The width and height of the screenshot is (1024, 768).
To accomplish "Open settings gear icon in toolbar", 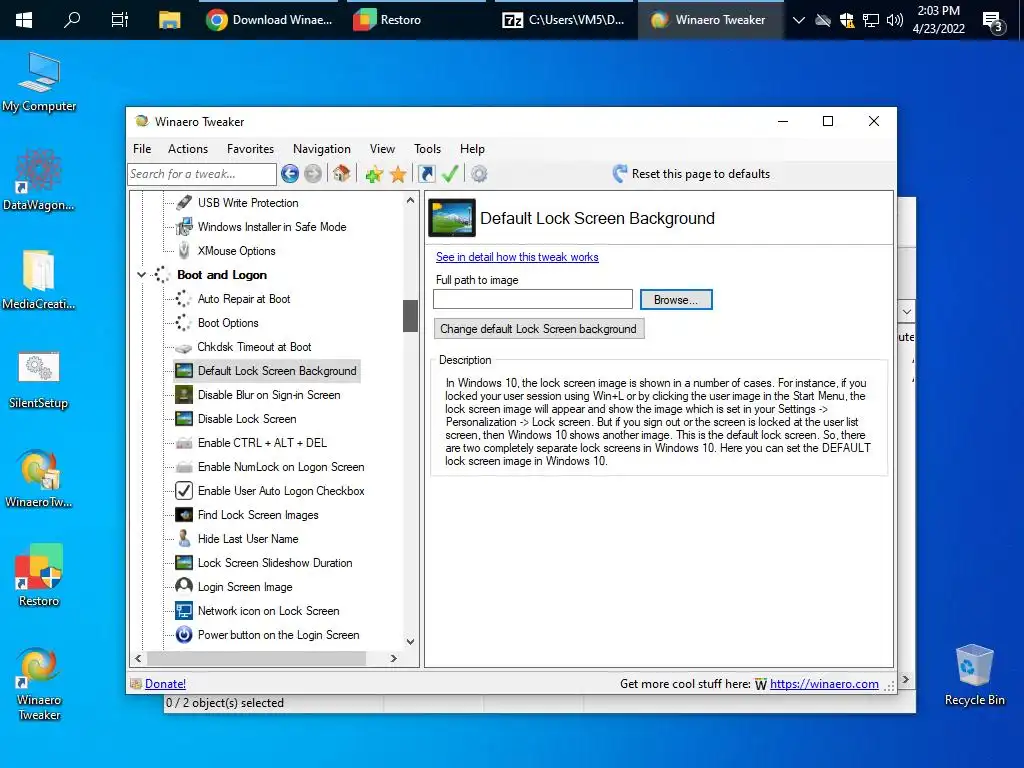I will coord(479,174).
